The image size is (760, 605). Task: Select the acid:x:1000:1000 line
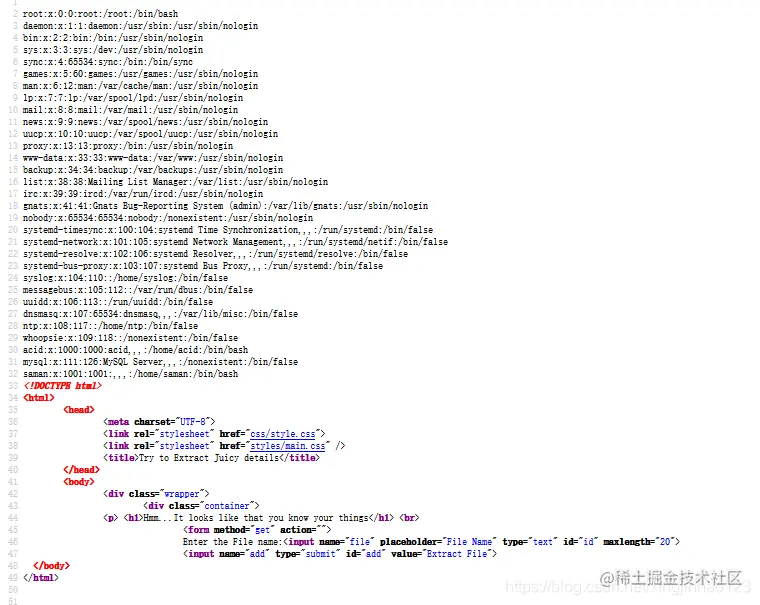(135, 350)
